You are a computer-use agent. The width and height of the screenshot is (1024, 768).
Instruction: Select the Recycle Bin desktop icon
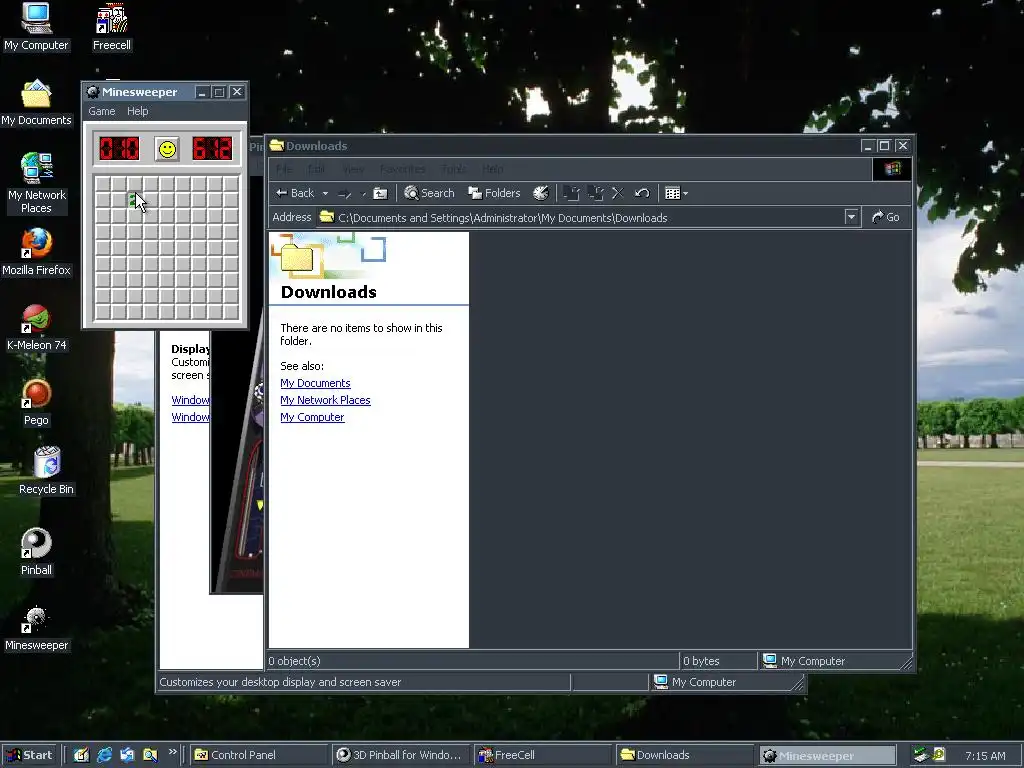pyautogui.click(x=46, y=470)
